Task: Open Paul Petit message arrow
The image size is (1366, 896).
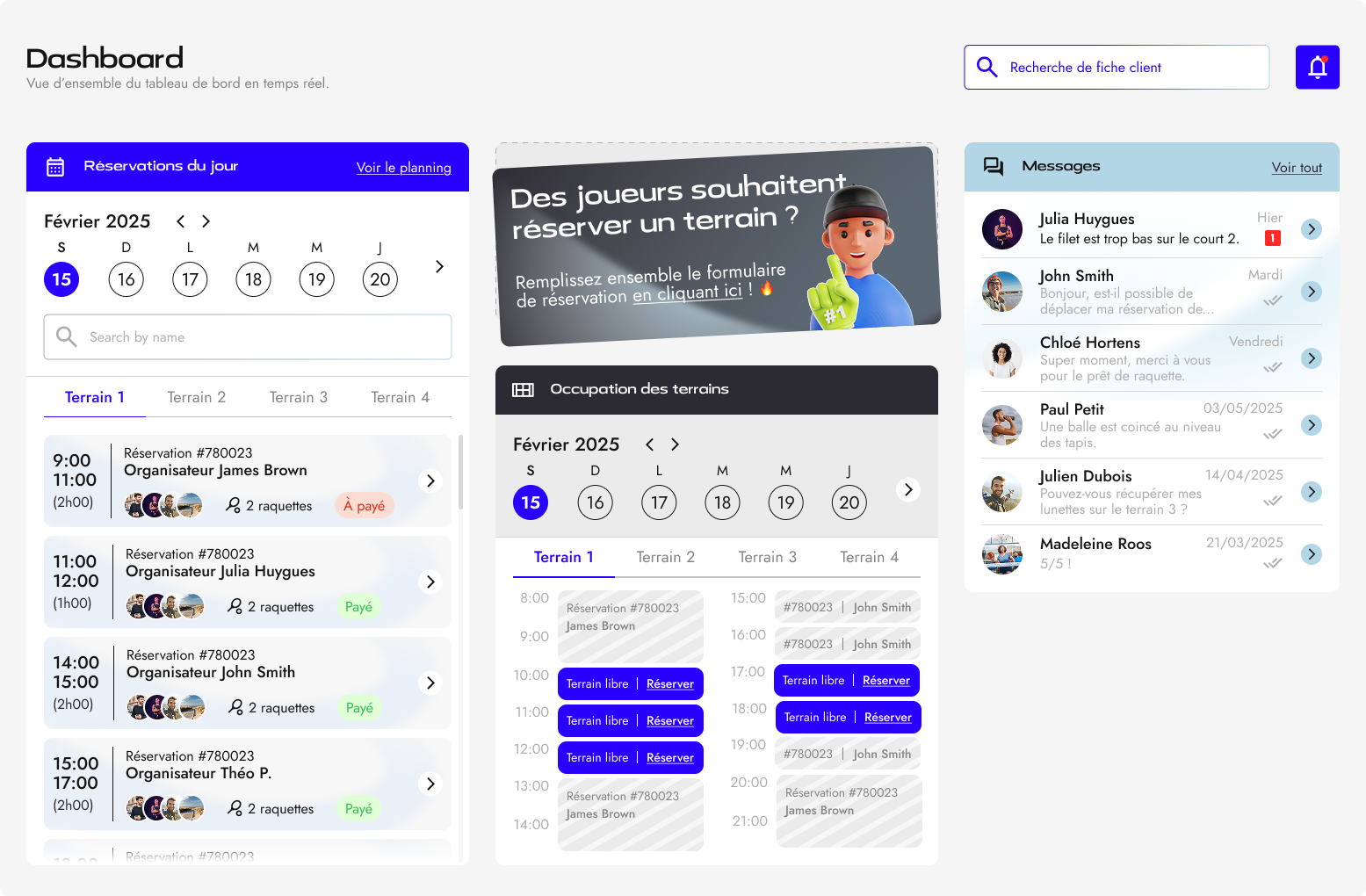Action: tap(1311, 425)
